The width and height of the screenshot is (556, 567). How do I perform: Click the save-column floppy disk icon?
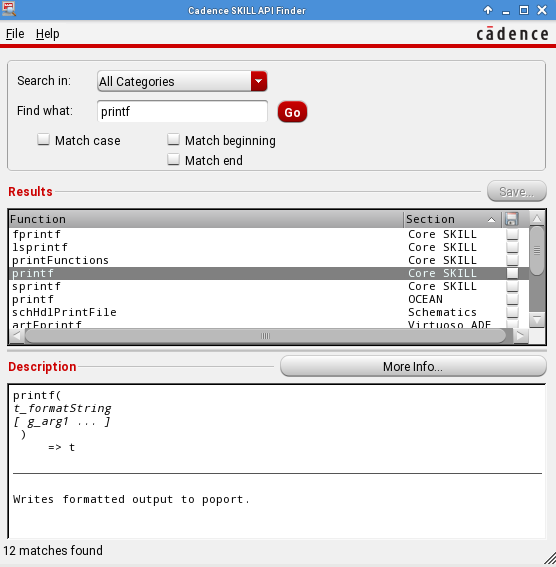point(511,219)
